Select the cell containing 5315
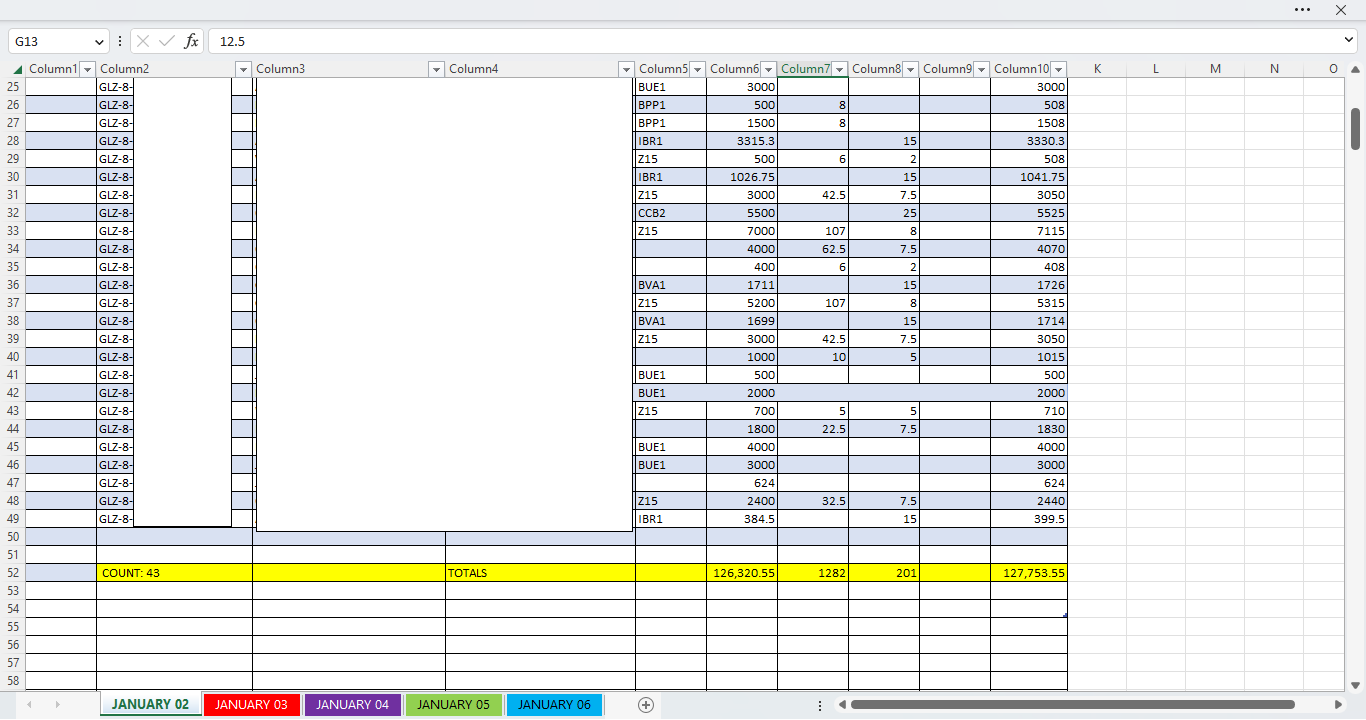This screenshot has height=720, width=1366. pyautogui.click(x=1029, y=303)
